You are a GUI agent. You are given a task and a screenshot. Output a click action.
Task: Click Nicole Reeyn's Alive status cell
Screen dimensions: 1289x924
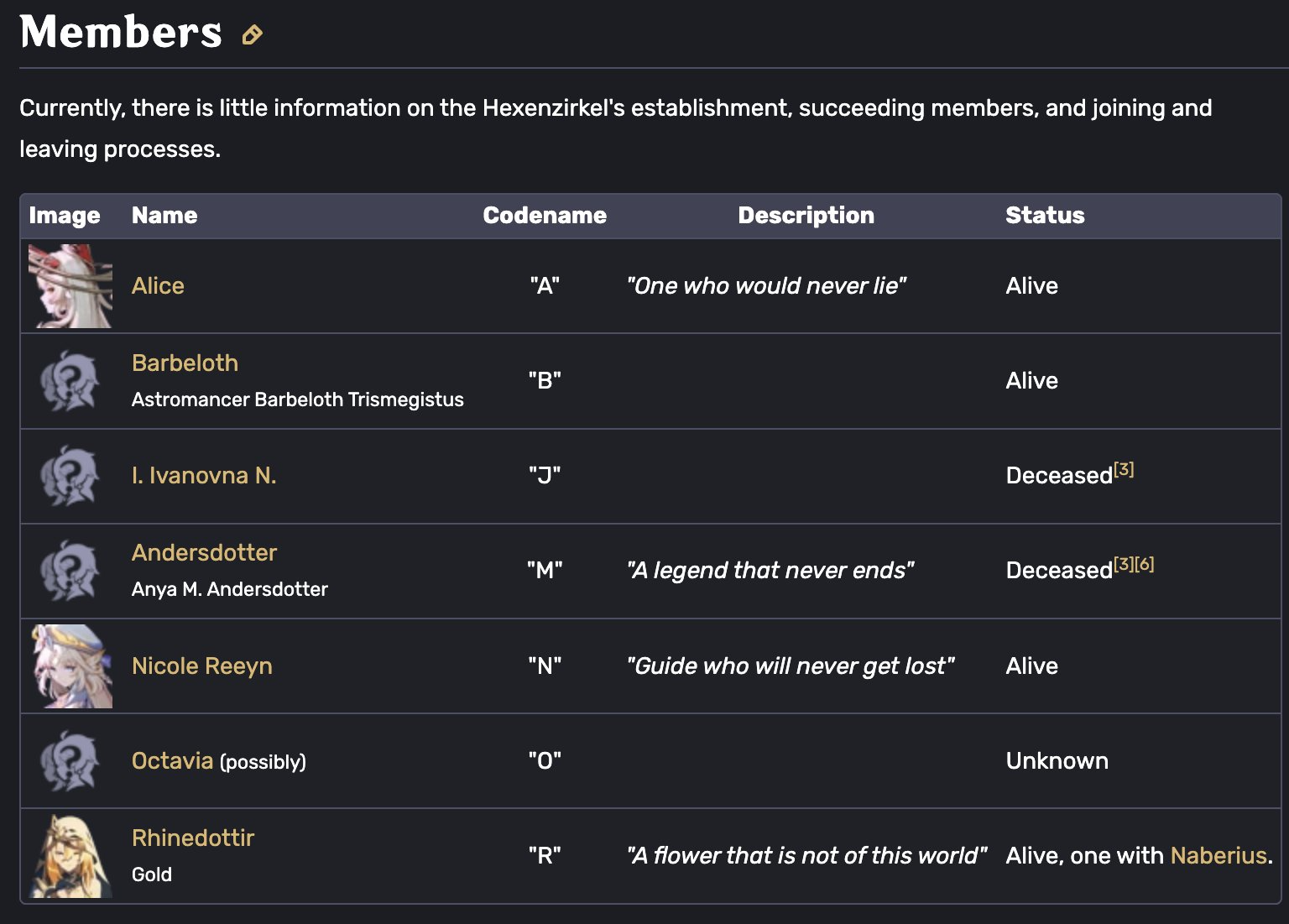point(1031,666)
